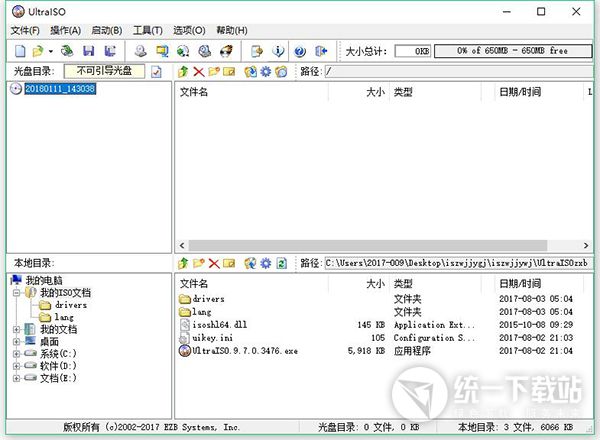Click the red delete X in local toolbar
Image resolution: width=600 pixels, height=440 pixels.
coord(214,263)
